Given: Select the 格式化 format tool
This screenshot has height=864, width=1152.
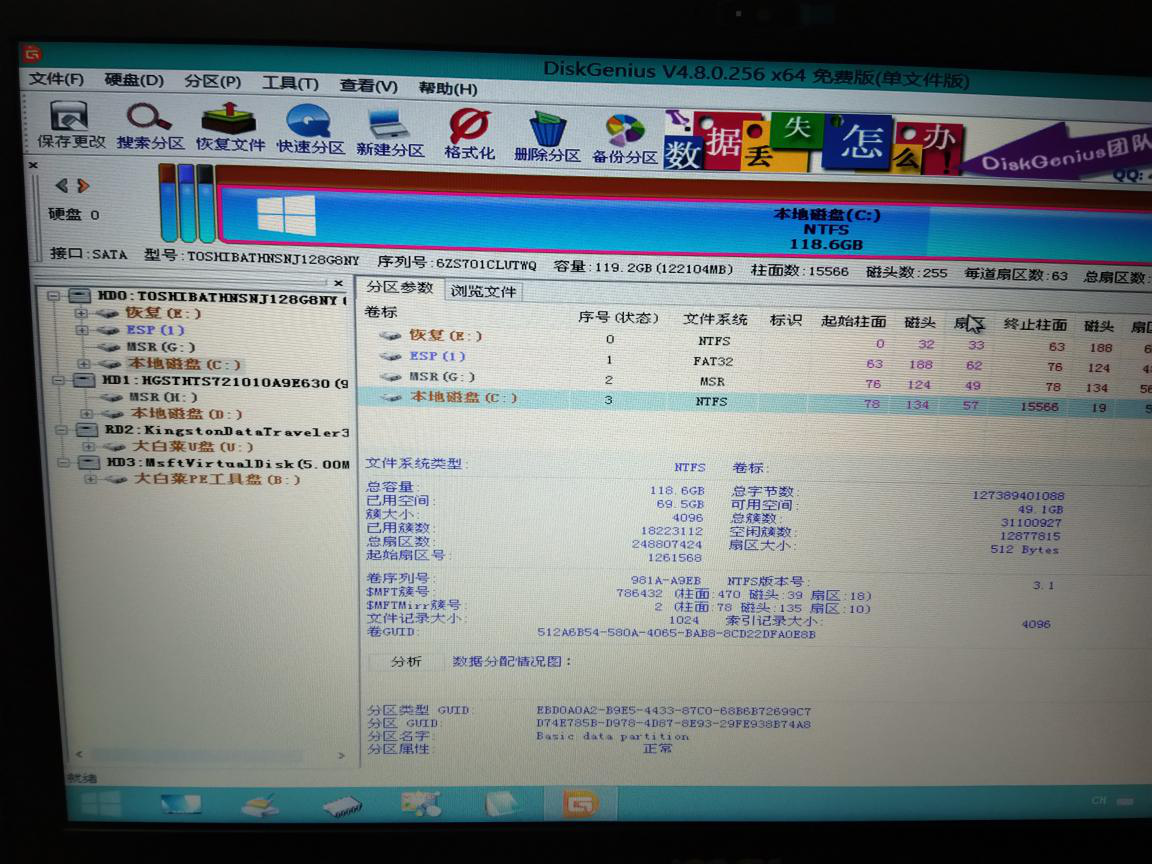Looking at the screenshot, I should click(469, 134).
